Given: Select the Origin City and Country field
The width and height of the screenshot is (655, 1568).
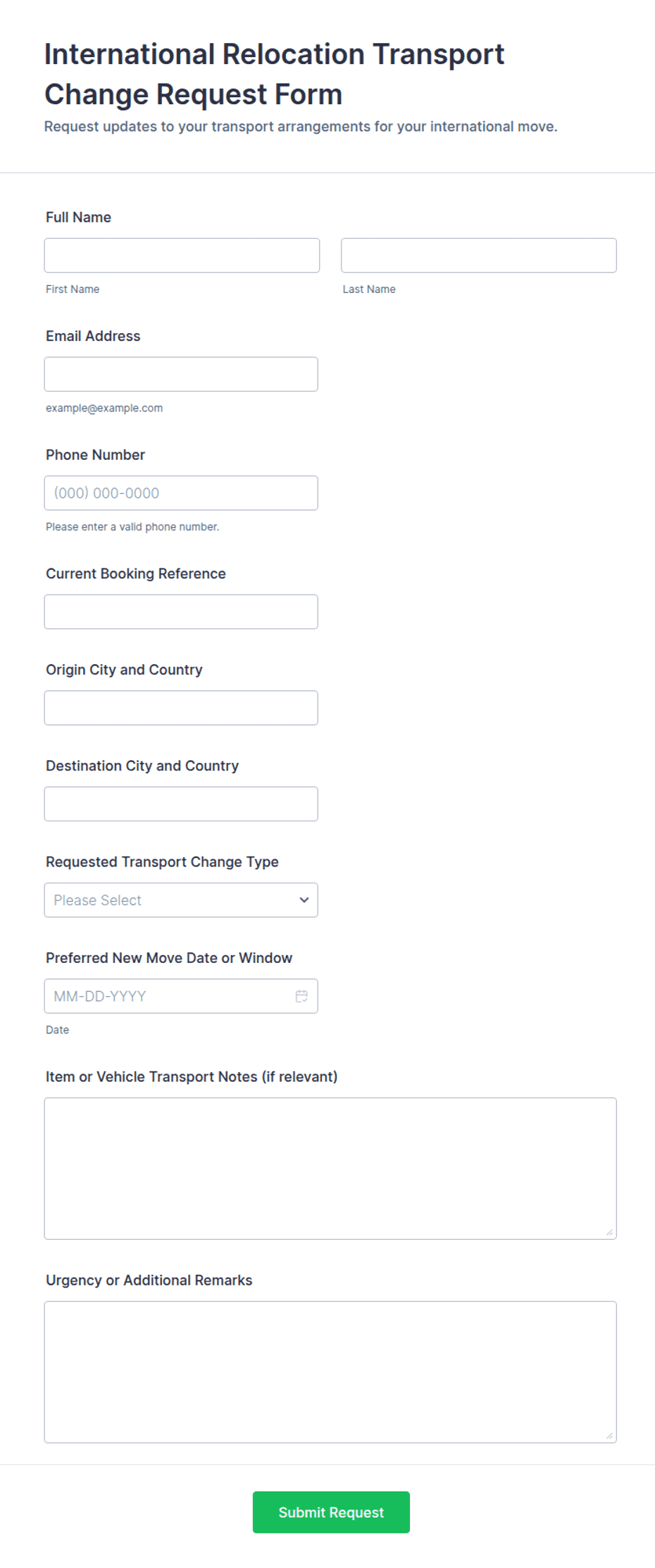Looking at the screenshot, I should click(x=181, y=708).
